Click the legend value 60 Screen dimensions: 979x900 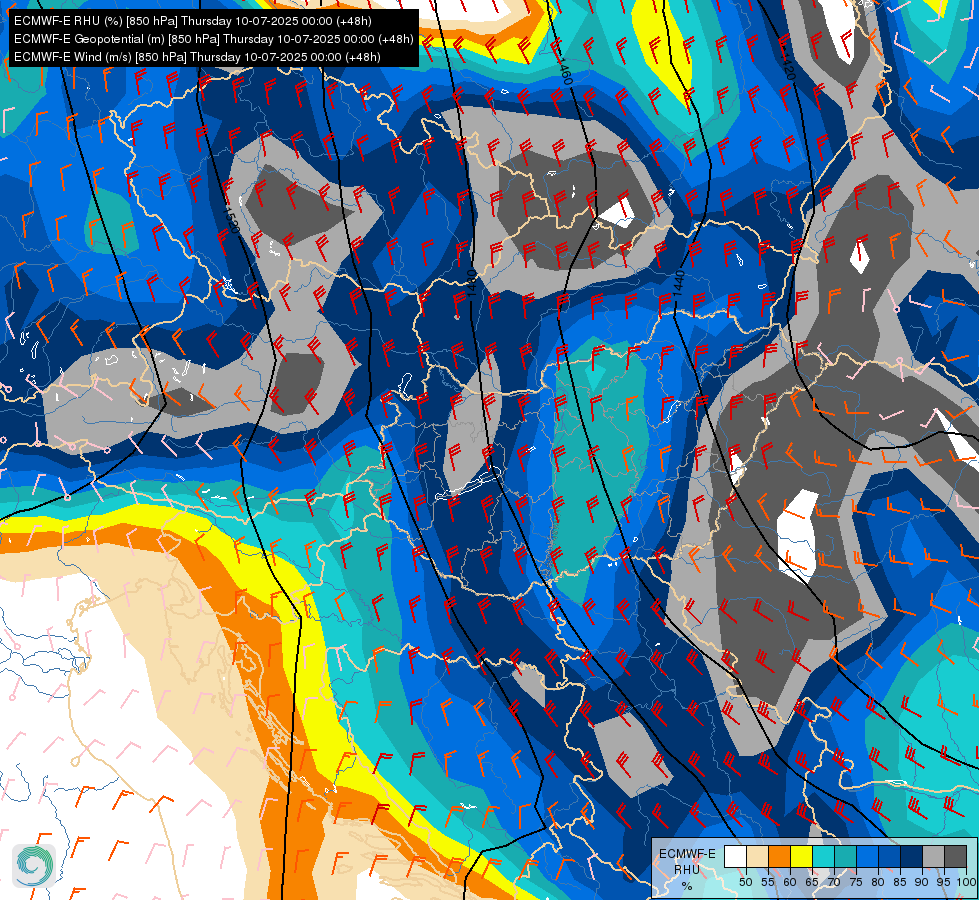click(x=790, y=882)
